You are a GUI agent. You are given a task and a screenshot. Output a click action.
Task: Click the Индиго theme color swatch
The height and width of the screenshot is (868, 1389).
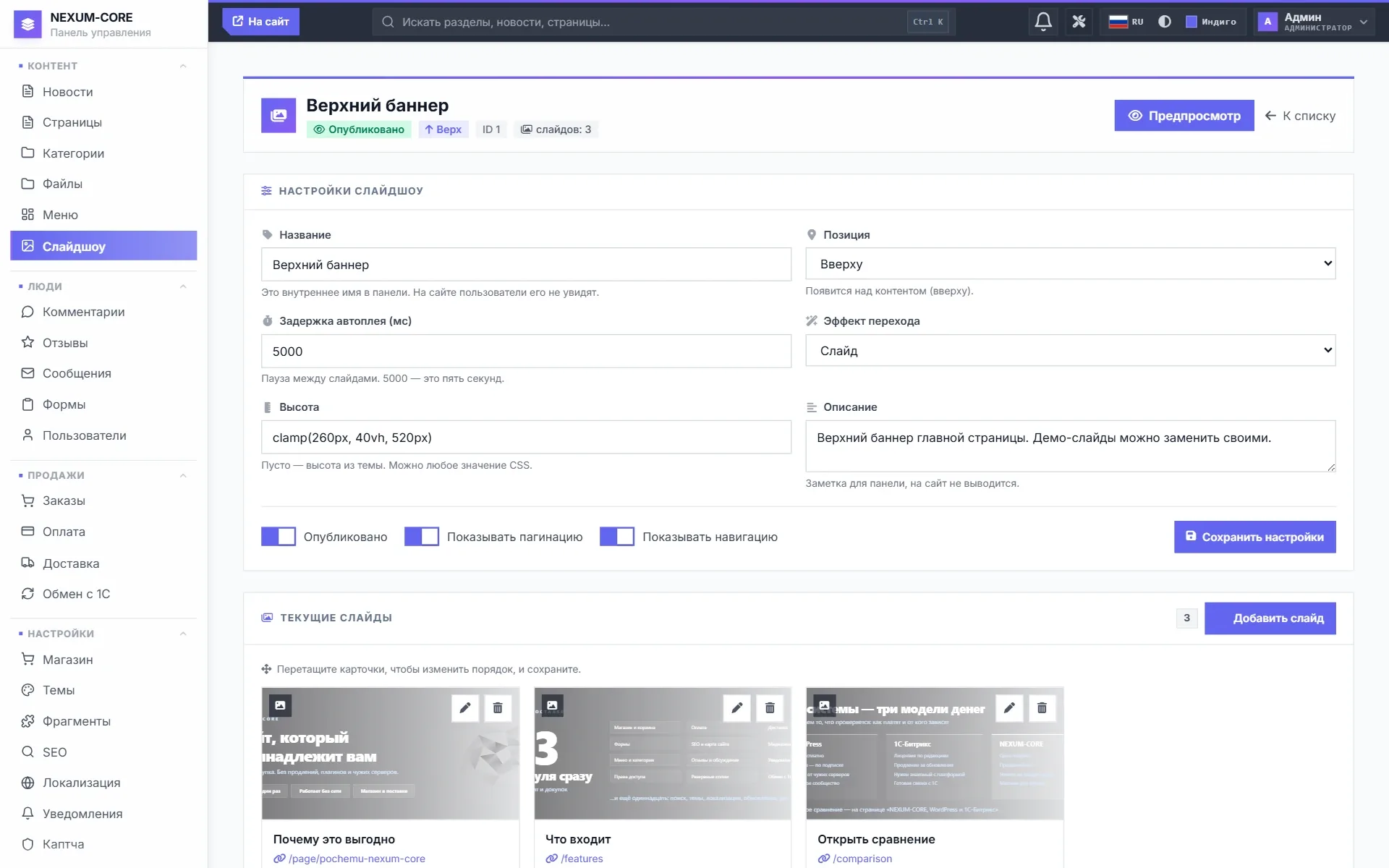1191,22
